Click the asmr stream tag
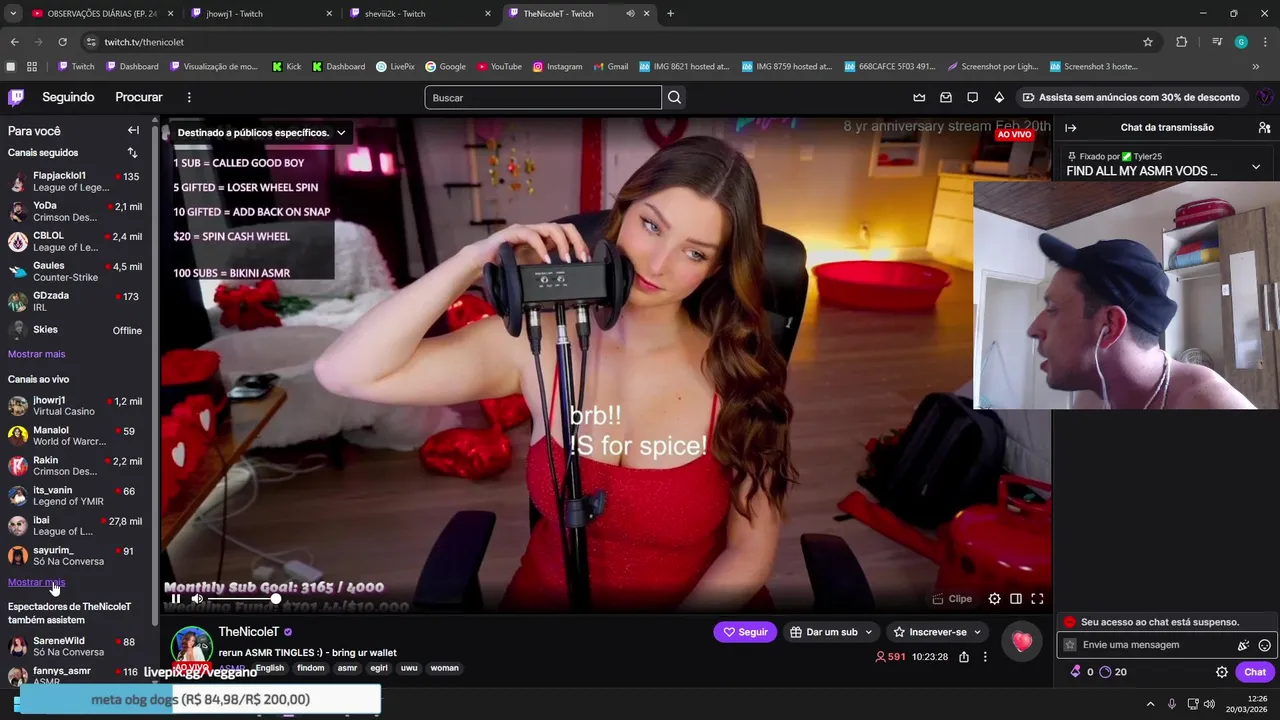Viewport: 1280px width, 720px height. tap(347, 668)
